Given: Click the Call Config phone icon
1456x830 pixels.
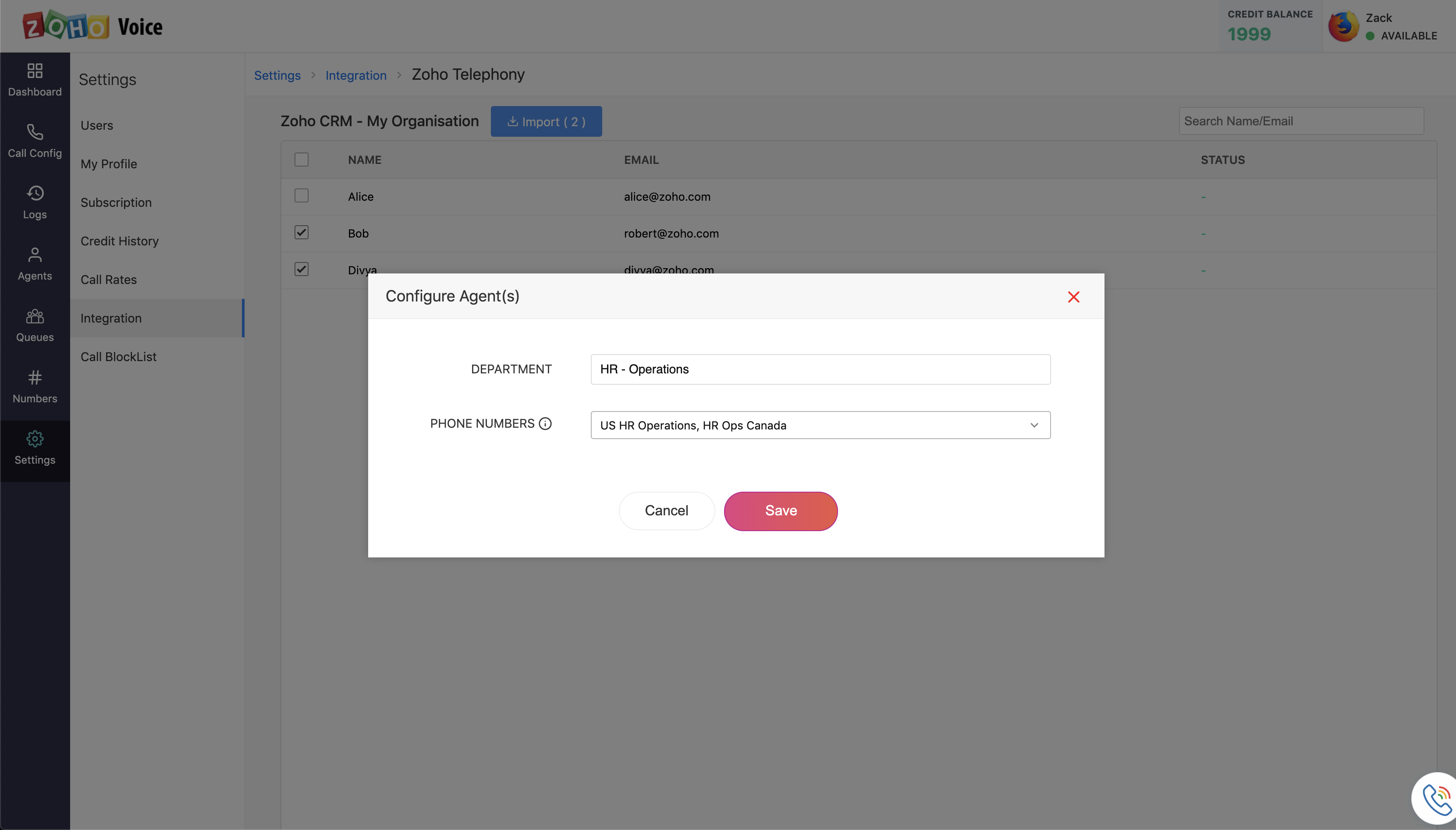Looking at the screenshot, I should coord(35,132).
